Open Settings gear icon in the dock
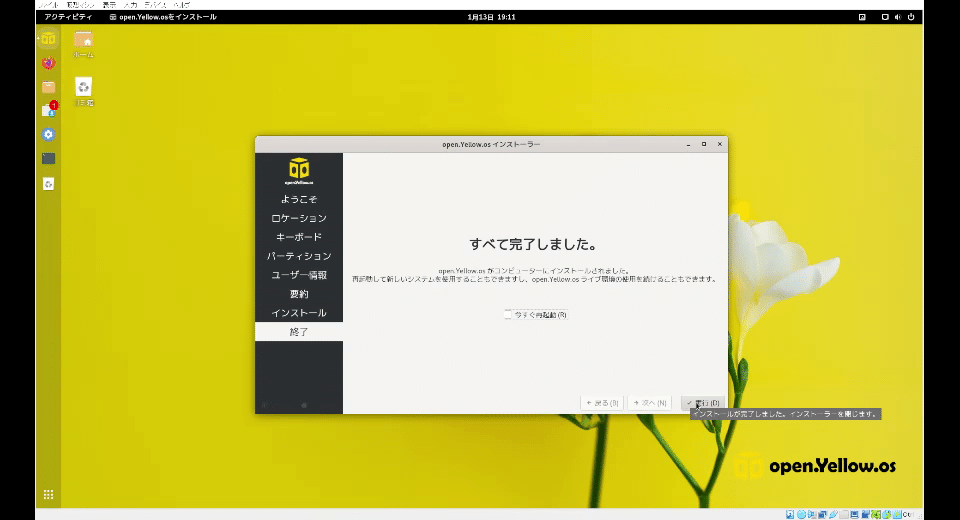The image size is (960, 520). click(x=48, y=134)
